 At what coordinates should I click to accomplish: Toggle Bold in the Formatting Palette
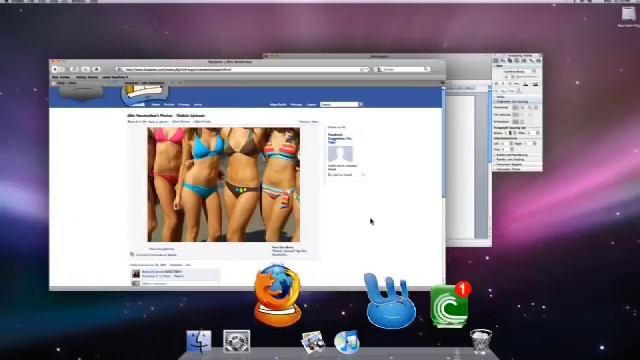496,84
